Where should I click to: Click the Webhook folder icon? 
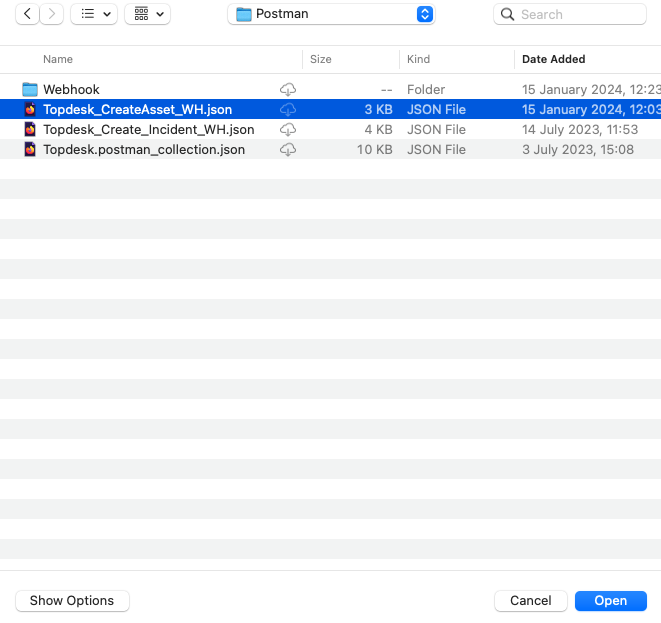pyautogui.click(x=30, y=89)
